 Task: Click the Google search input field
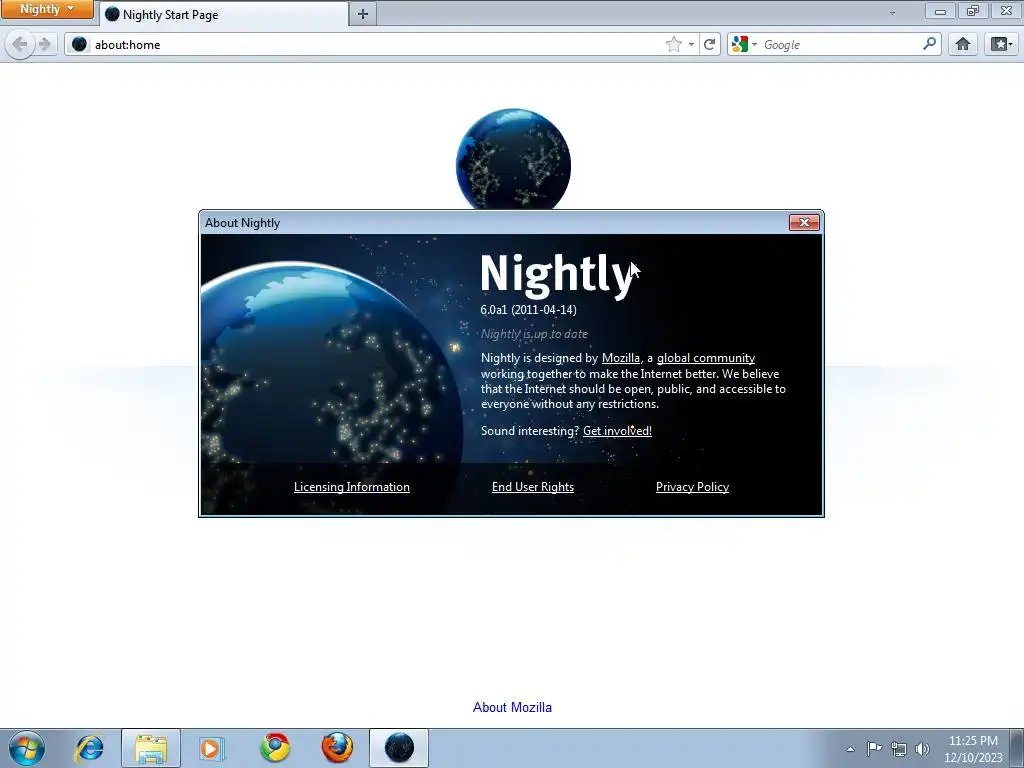click(839, 44)
